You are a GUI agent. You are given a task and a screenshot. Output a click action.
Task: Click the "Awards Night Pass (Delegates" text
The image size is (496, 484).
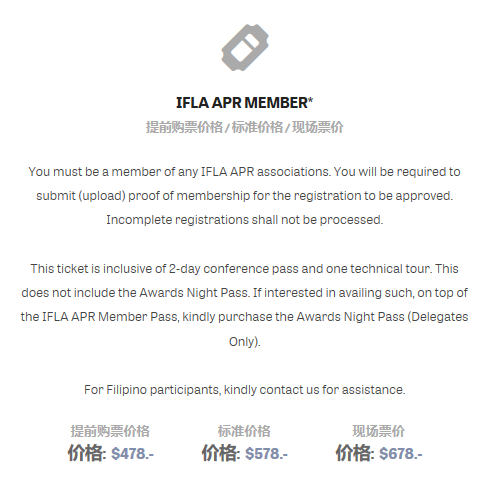[x=382, y=317]
